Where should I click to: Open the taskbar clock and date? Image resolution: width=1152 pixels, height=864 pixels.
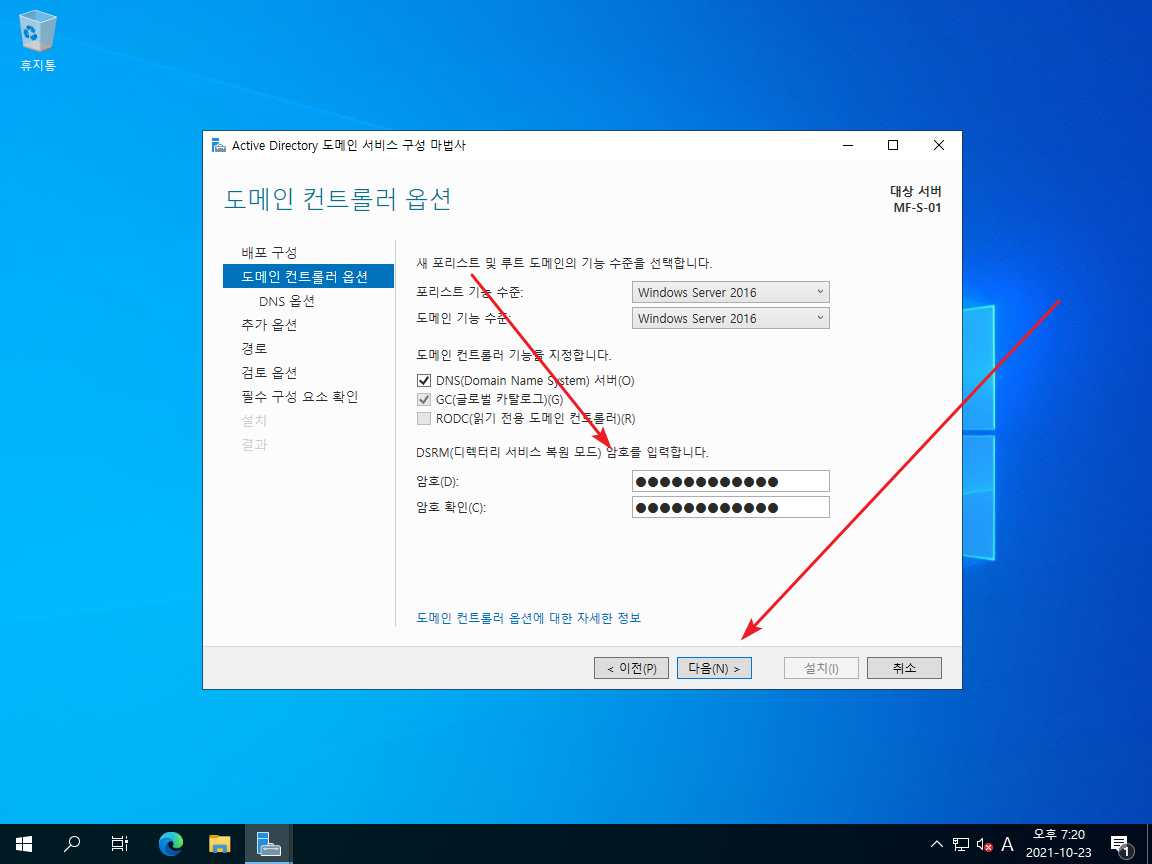click(x=1059, y=844)
